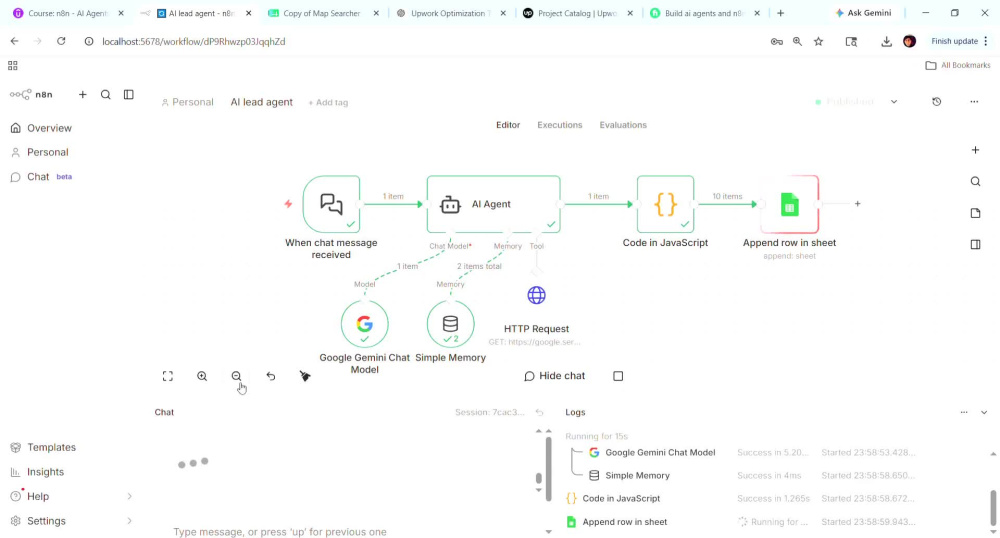Reset canvas zoom icon
This screenshot has height=538, width=1000.
click(271, 376)
